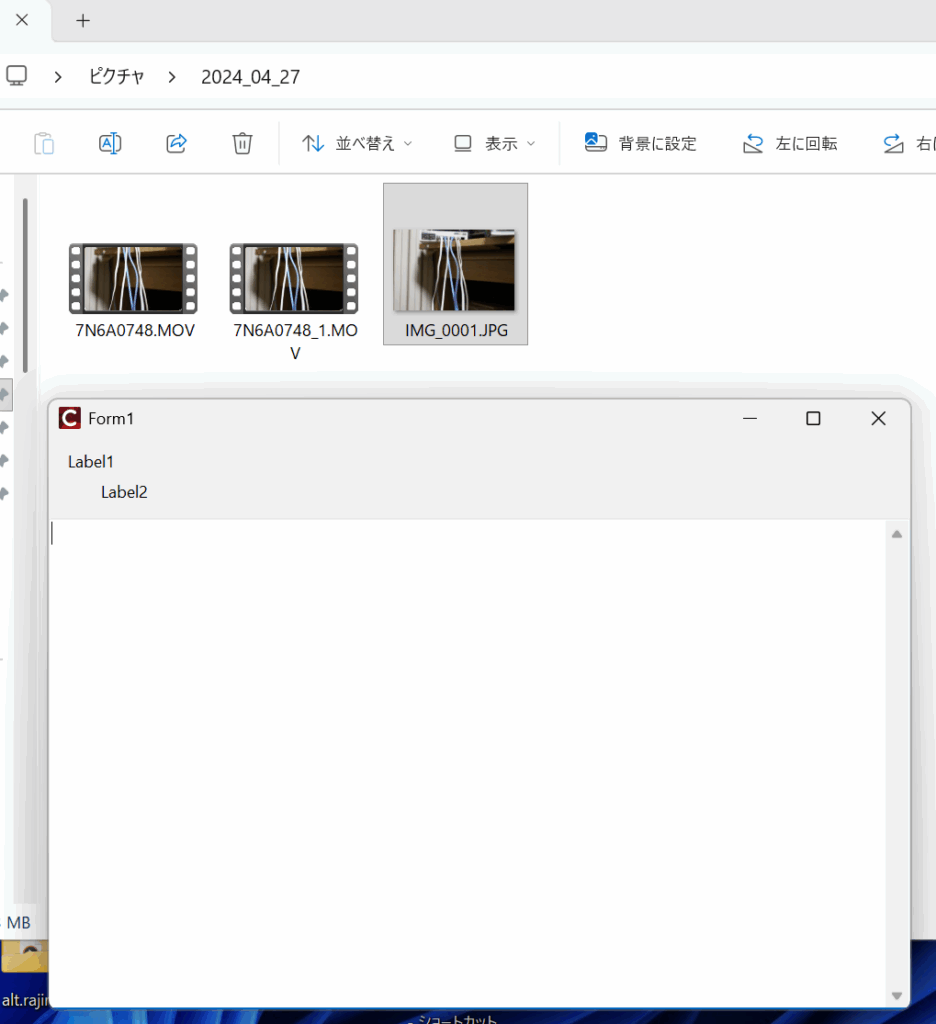The width and height of the screenshot is (936, 1024).
Task: Click the rename icon in toolbar
Action: click(x=110, y=143)
